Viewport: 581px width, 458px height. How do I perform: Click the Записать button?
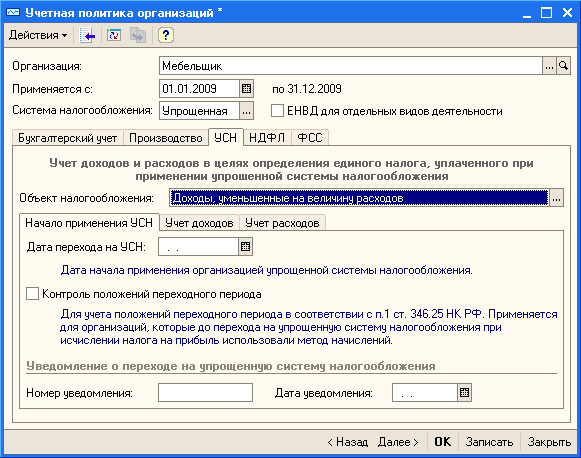tap(489, 442)
